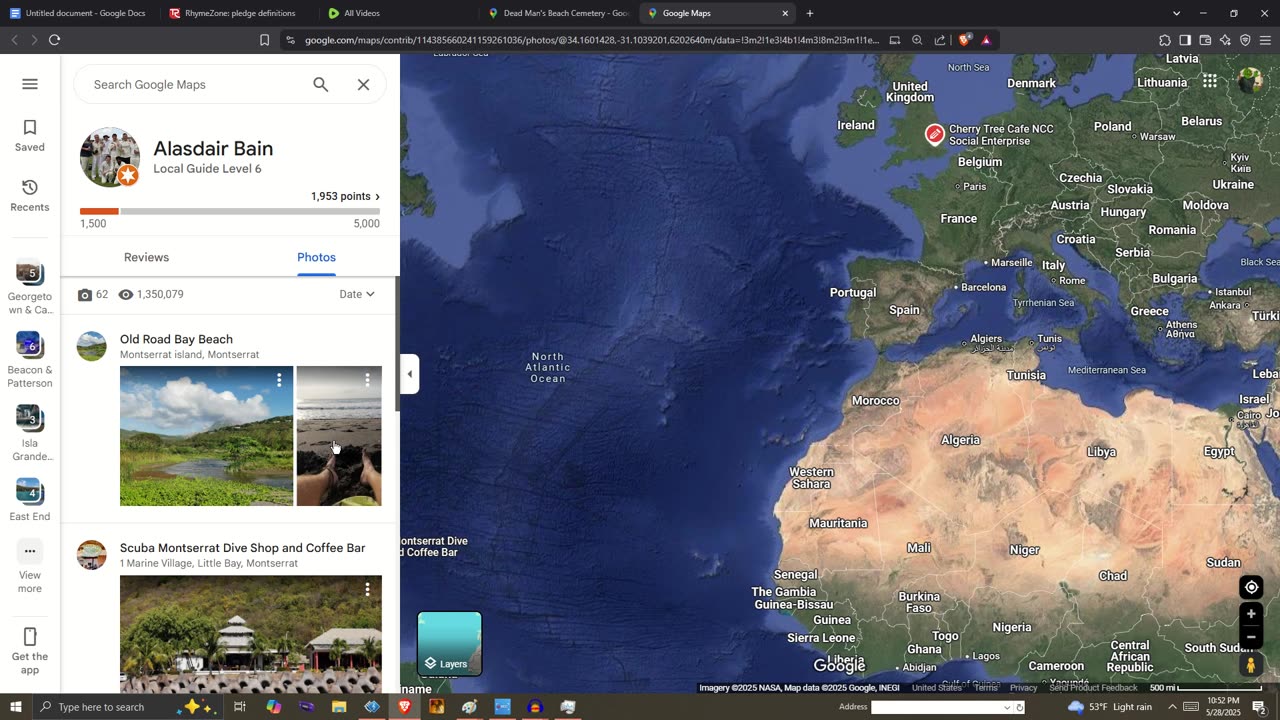Switch to the RhymeZone browser tab
Screen dimensions: 1280x720
[238, 13]
